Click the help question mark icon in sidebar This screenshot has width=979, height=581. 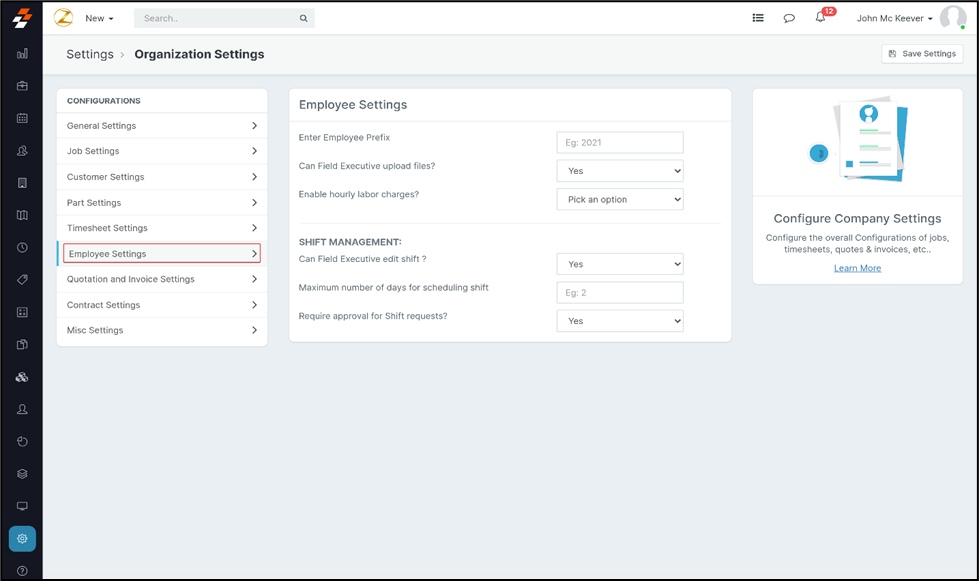(x=22, y=571)
